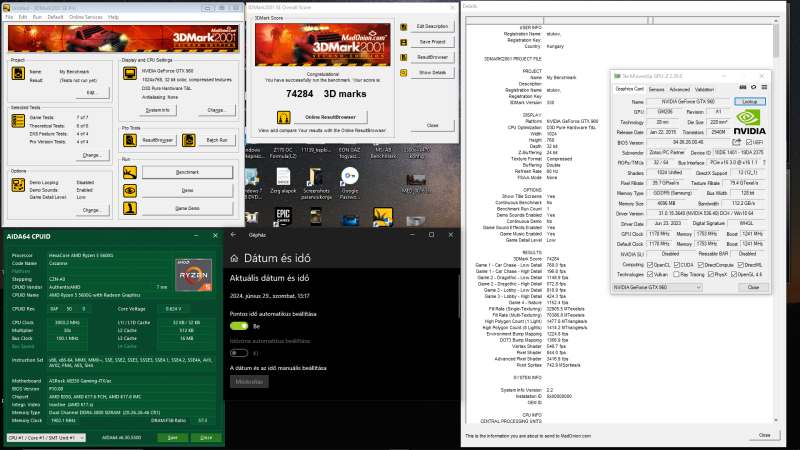This screenshot has height=450, width=800.
Task: Click the Módosítás button
Action: coord(249,382)
